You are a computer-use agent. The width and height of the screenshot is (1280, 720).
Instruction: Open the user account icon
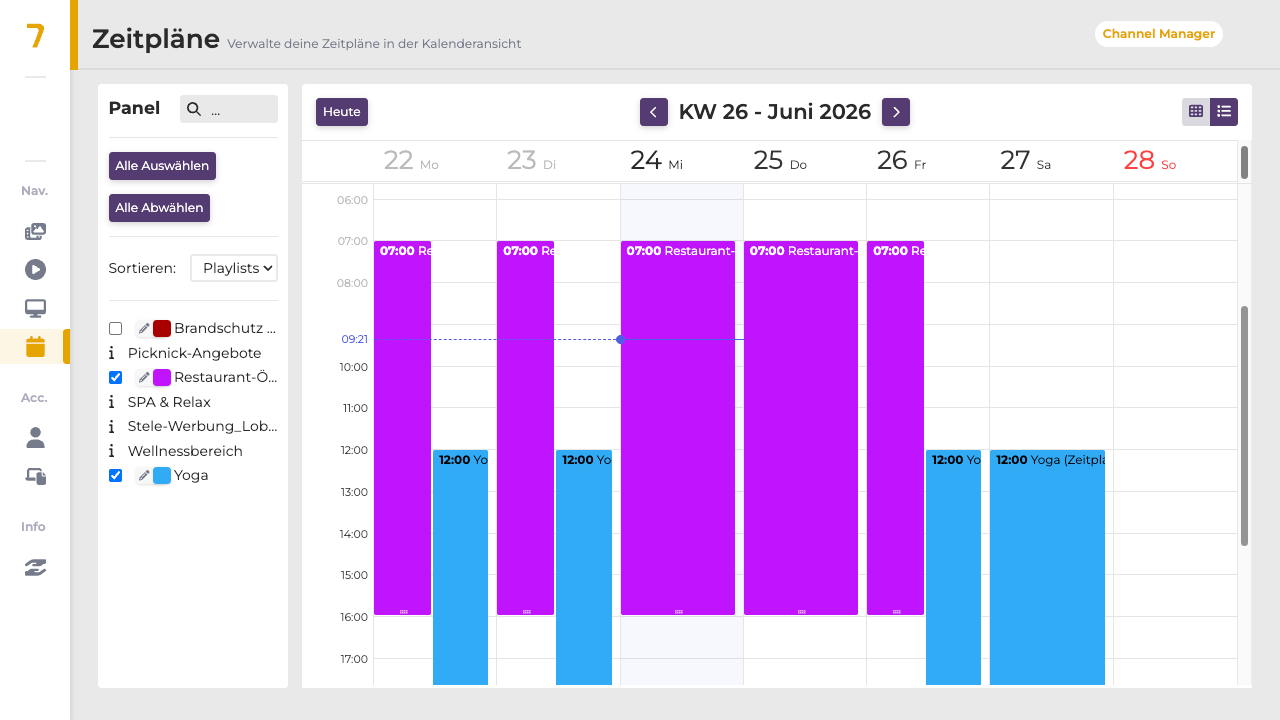(35, 437)
